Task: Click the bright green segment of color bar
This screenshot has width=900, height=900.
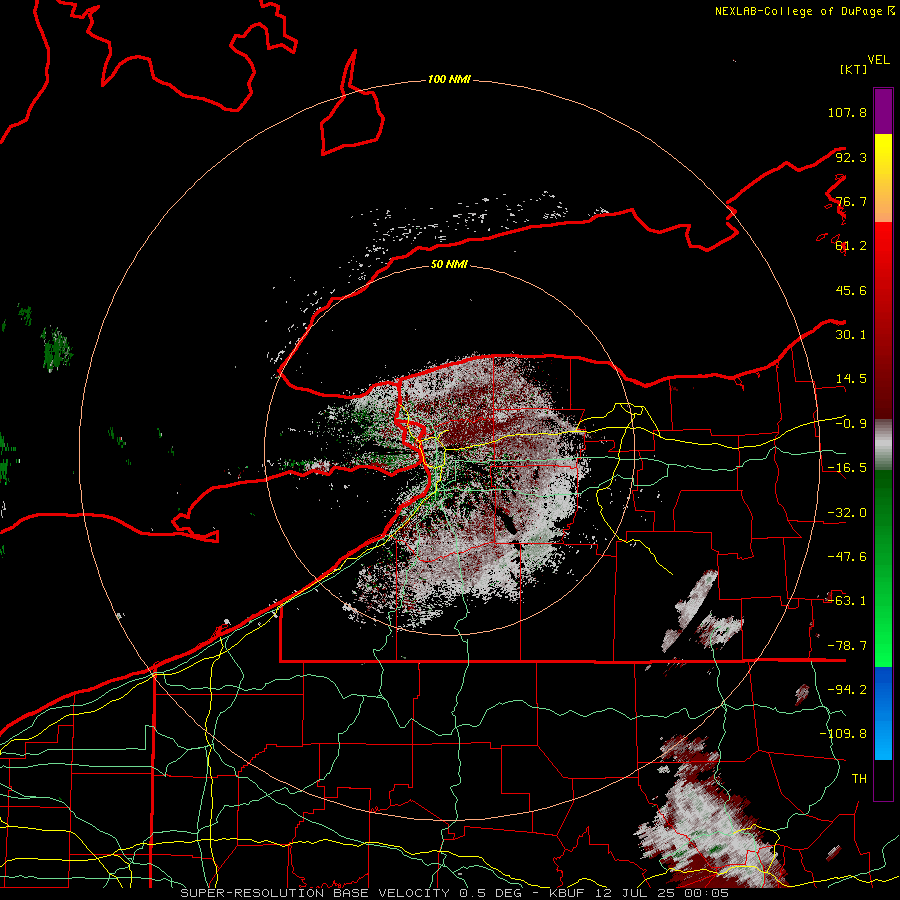Action: point(883,634)
